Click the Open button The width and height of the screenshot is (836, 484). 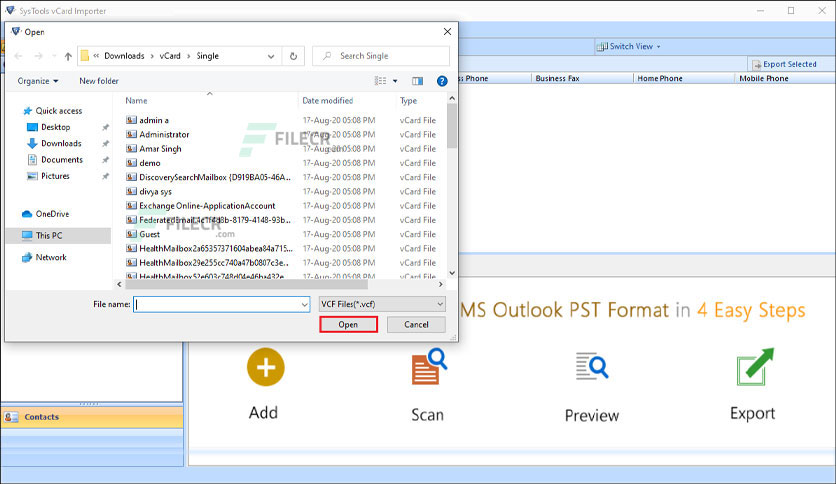(349, 325)
